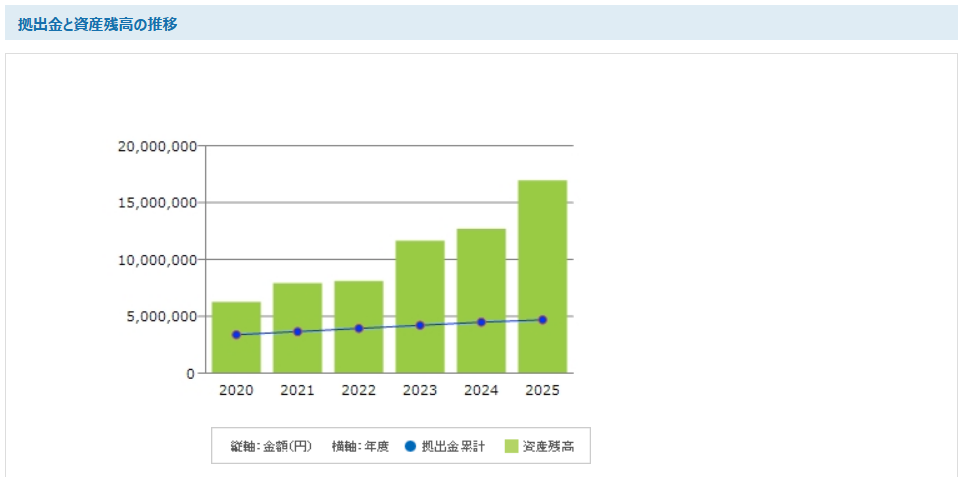The height and width of the screenshot is (477, 961).
Task: Click the 2025 x-axis year label
Action: point(542,390)
